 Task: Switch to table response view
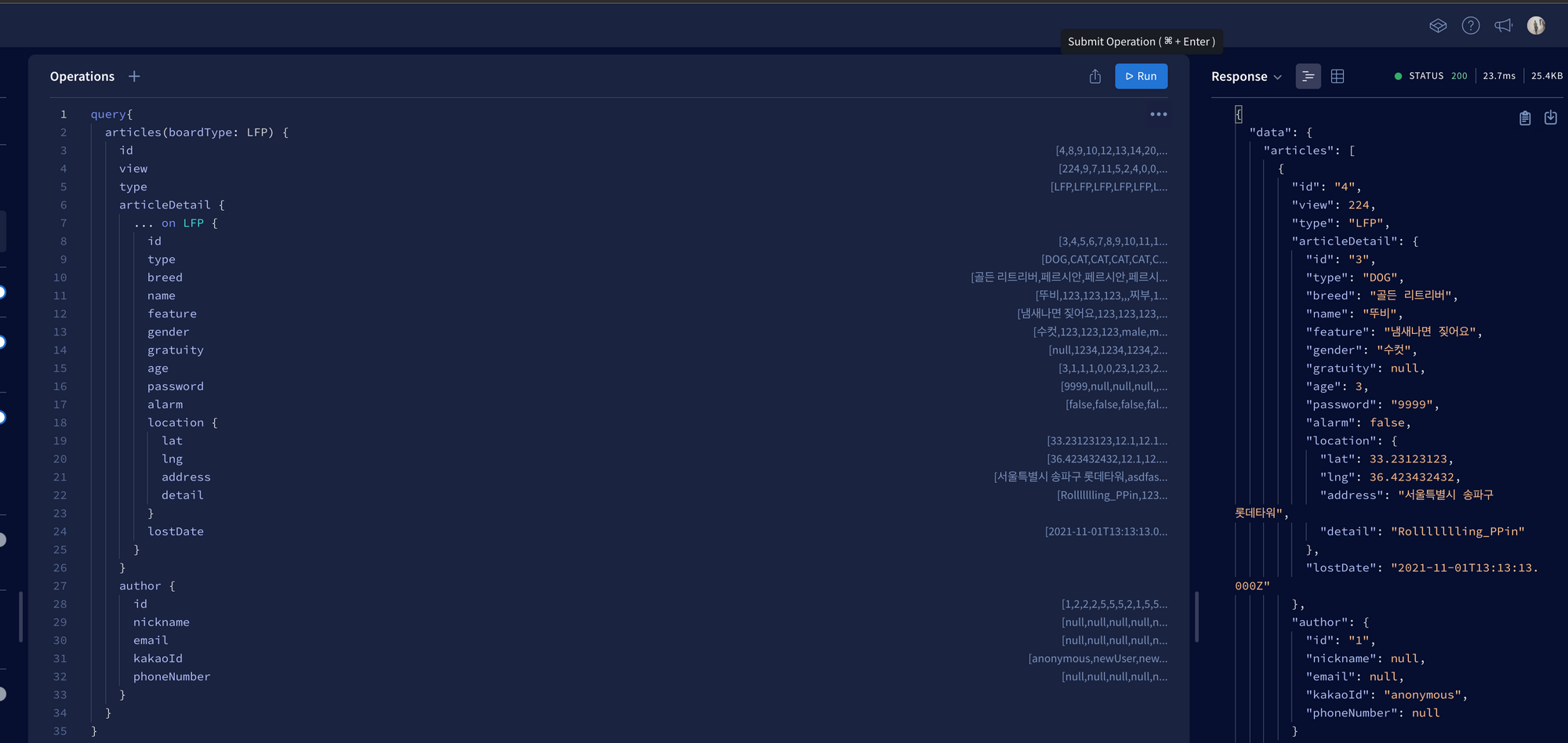[1338, 76]
